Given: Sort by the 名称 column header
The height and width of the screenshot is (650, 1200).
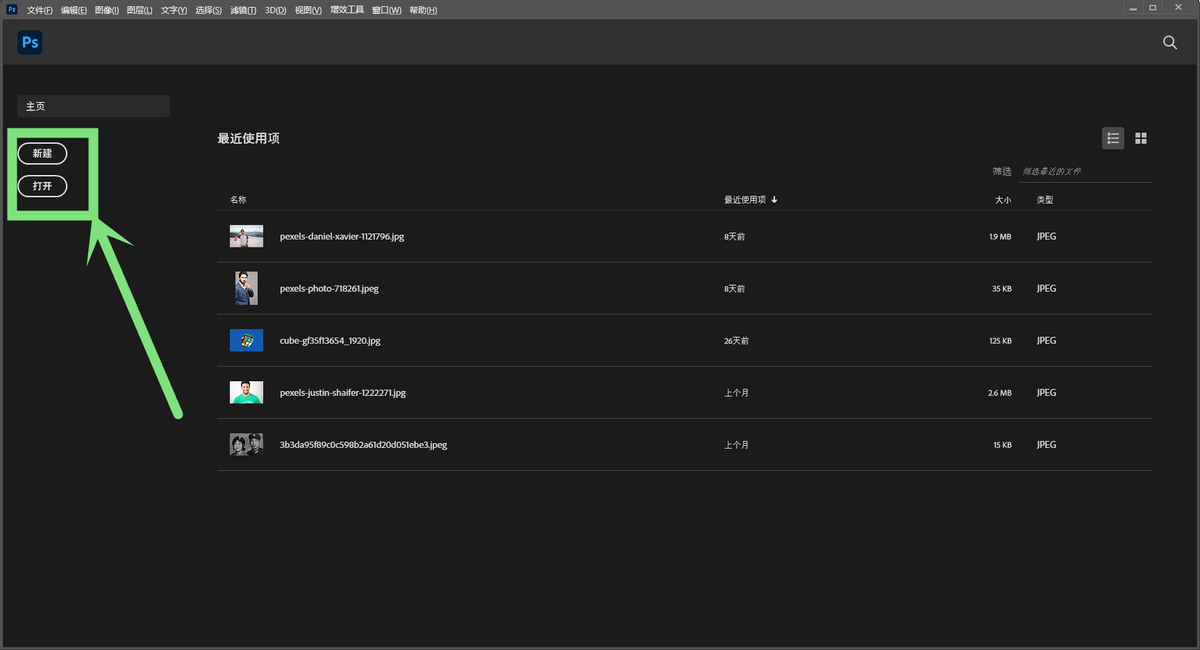Looking at the screenshot, I should coord(238,200).
